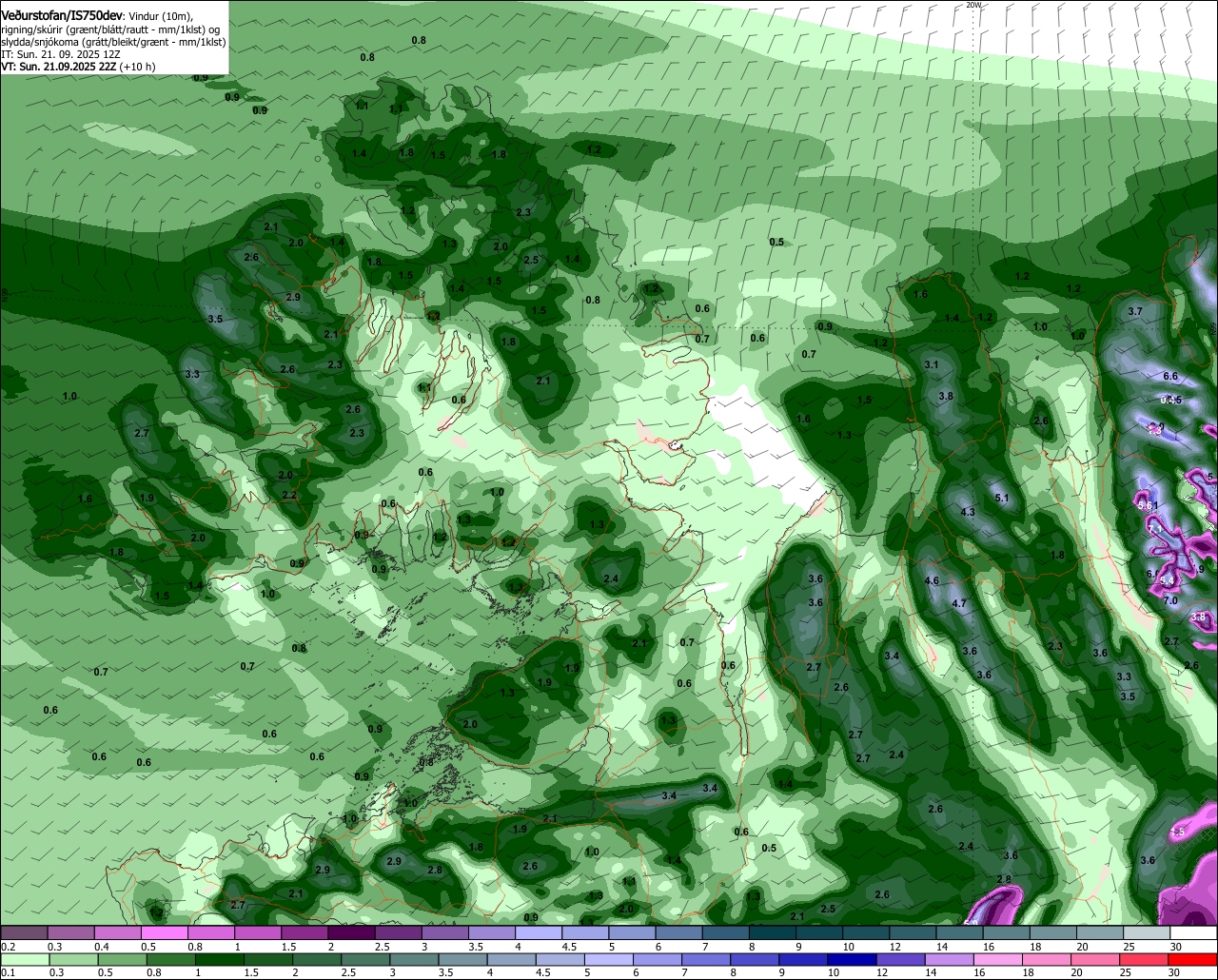
Task: Click the 'IT: Sun. 21. 09. 2025 12Z' line
Action: click(x=60, y=54)
